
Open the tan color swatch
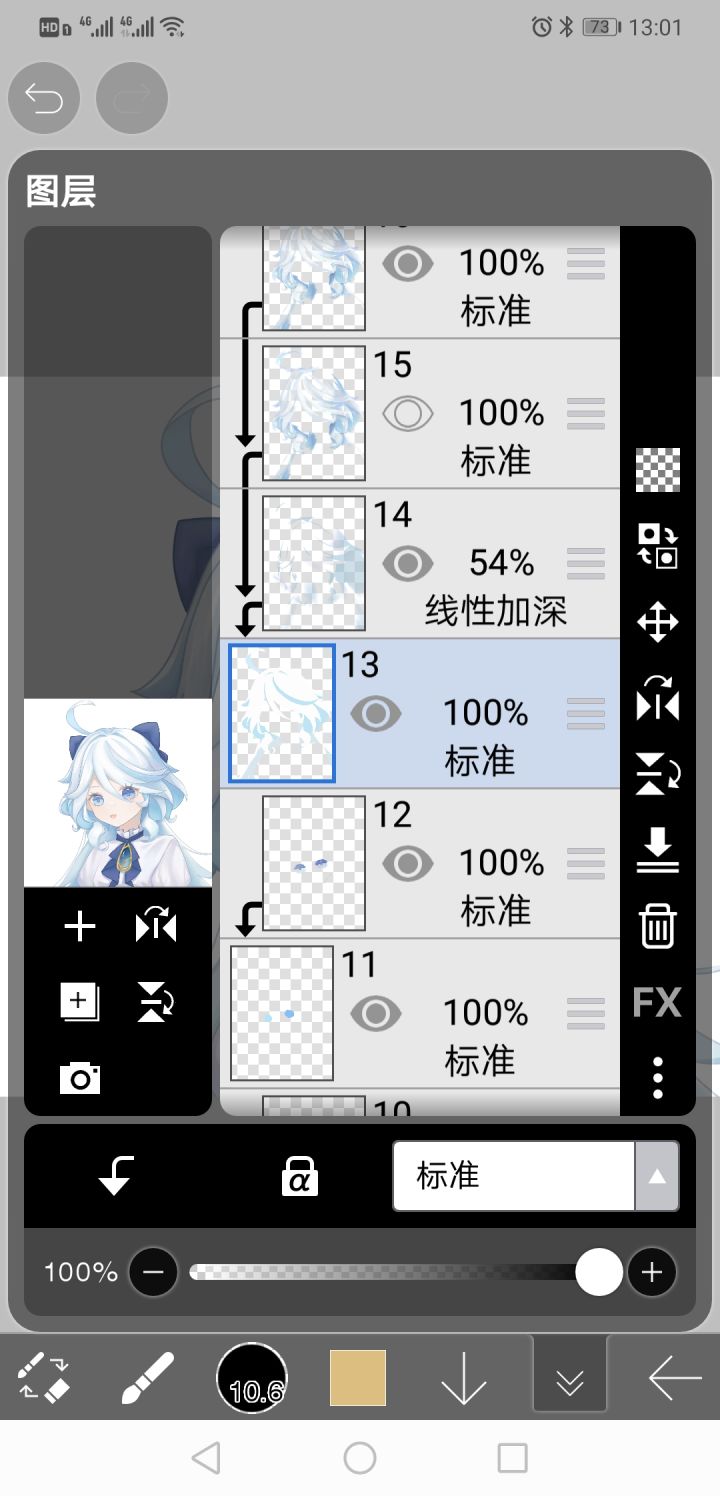[358, 1378]
